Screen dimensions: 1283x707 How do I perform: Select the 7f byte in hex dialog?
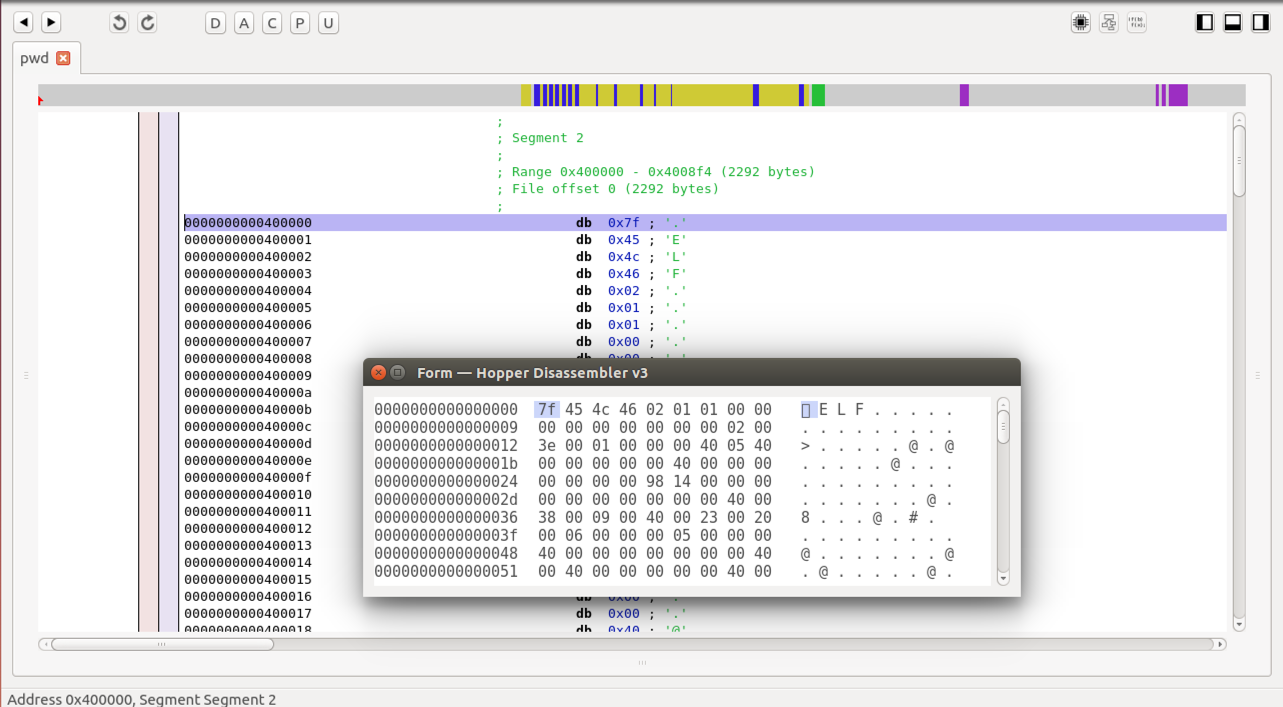(546, 410)
